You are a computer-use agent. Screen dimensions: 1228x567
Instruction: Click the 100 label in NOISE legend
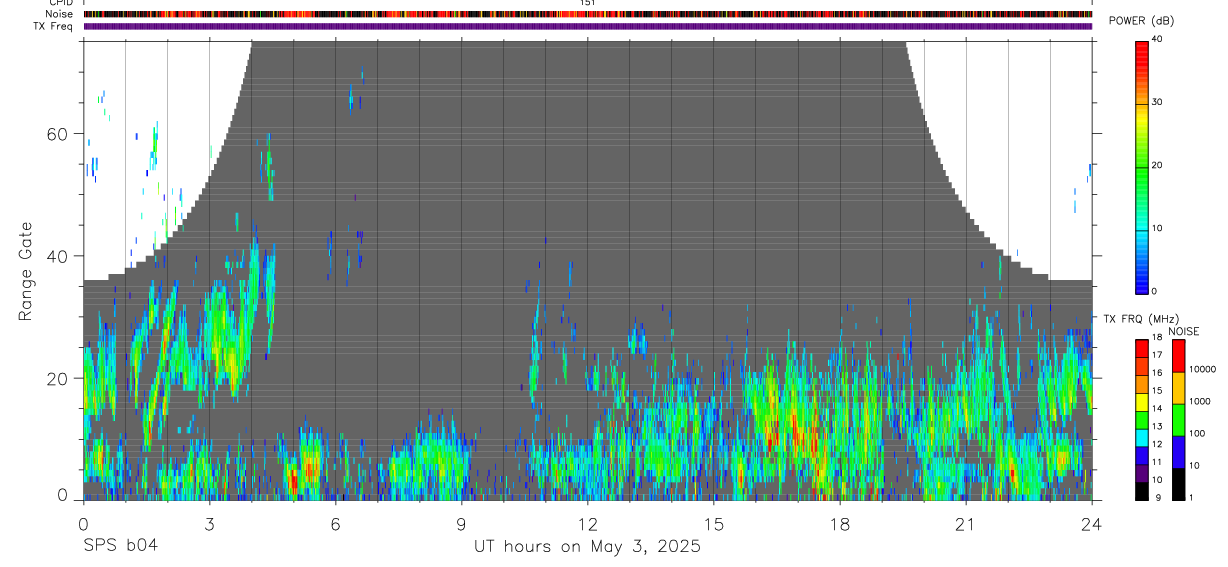(x=1198, y=433)
